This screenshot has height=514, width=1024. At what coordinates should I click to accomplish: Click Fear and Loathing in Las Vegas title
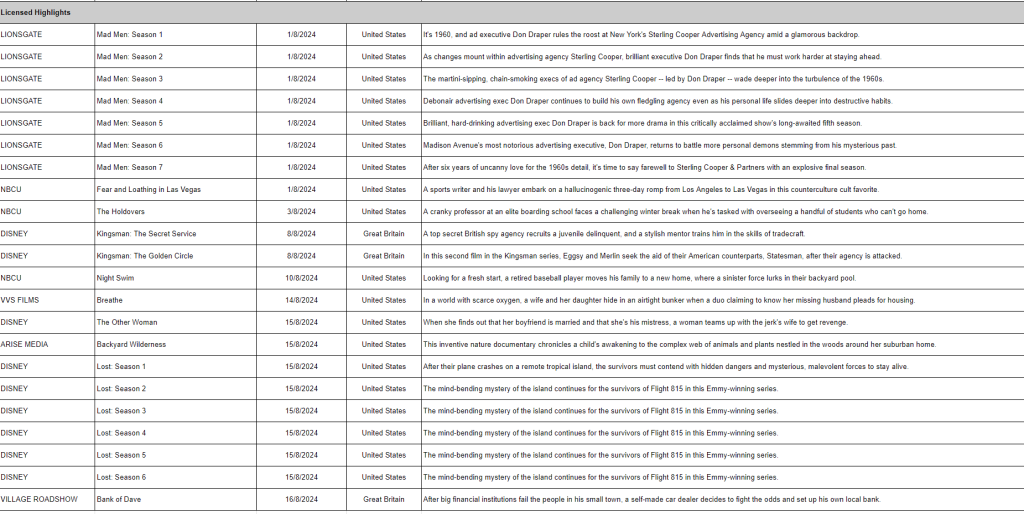click(x=147, y=189)
